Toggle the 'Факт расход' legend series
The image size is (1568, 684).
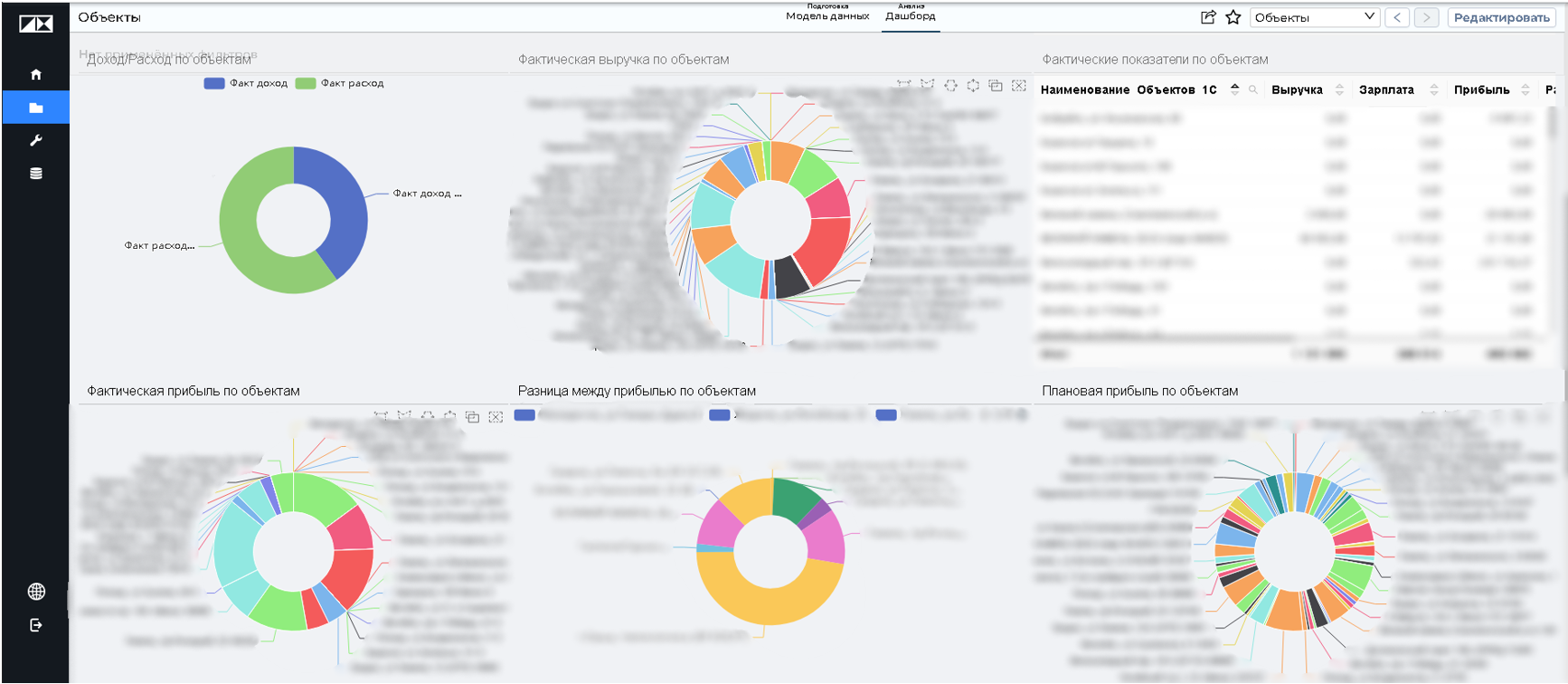340,83
